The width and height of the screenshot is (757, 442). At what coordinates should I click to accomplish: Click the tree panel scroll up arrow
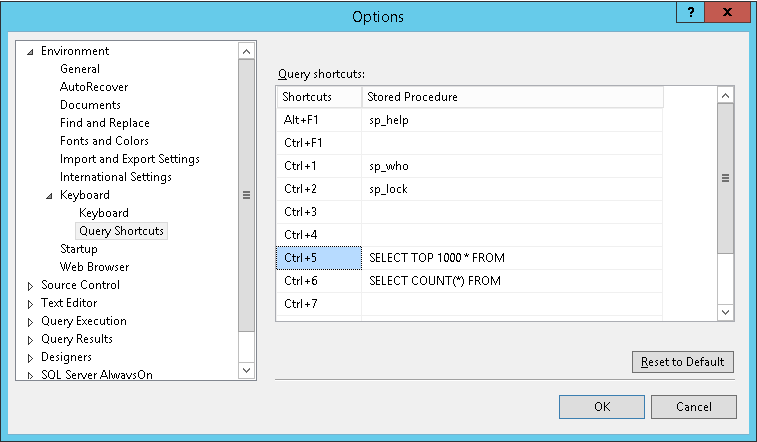coord(246,52)
